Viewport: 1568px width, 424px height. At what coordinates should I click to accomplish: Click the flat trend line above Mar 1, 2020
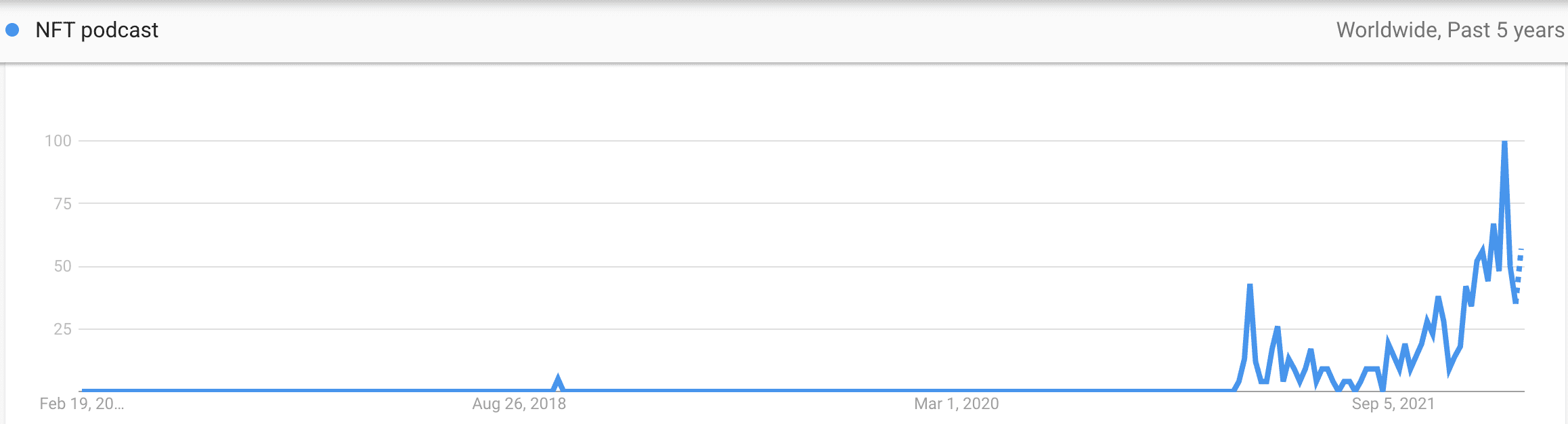pos(956,390)
